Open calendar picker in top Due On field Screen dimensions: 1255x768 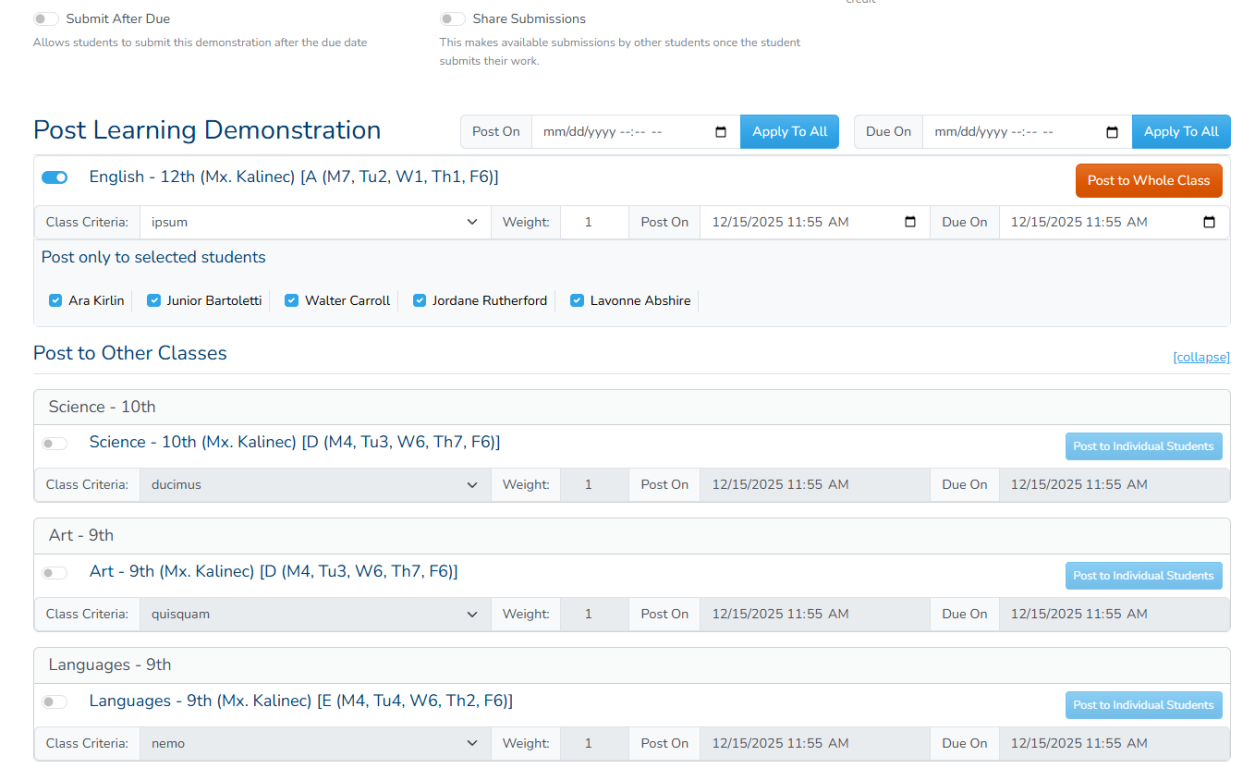(1112, 132)
